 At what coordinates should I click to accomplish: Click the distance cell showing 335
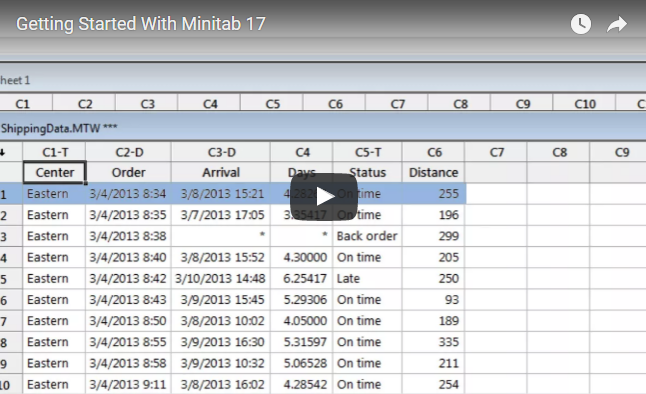tap(433, 342)
